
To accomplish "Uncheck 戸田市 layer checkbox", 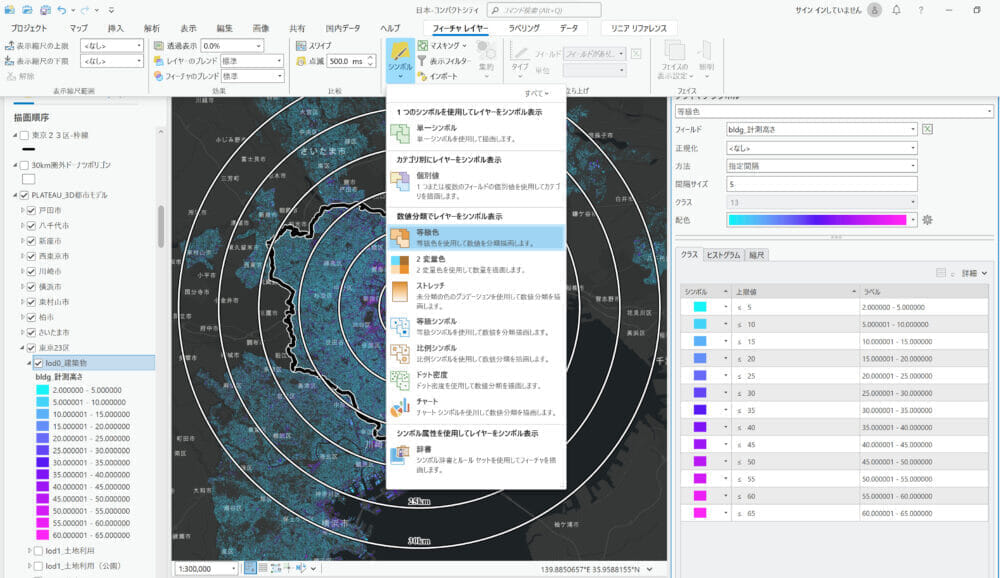I will coord(31,210).
